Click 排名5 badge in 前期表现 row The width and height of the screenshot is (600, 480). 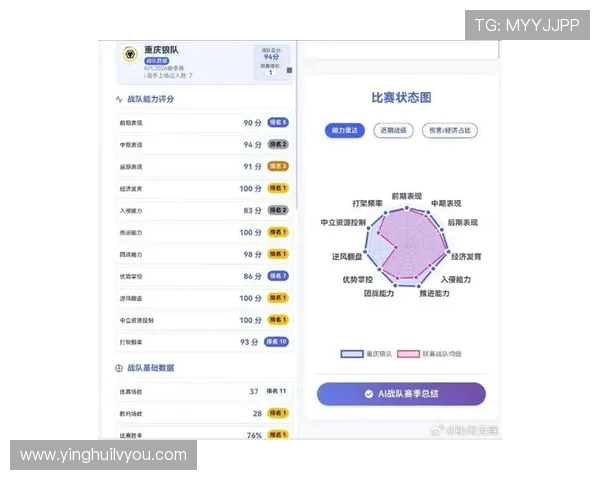[x=278, y=122]
